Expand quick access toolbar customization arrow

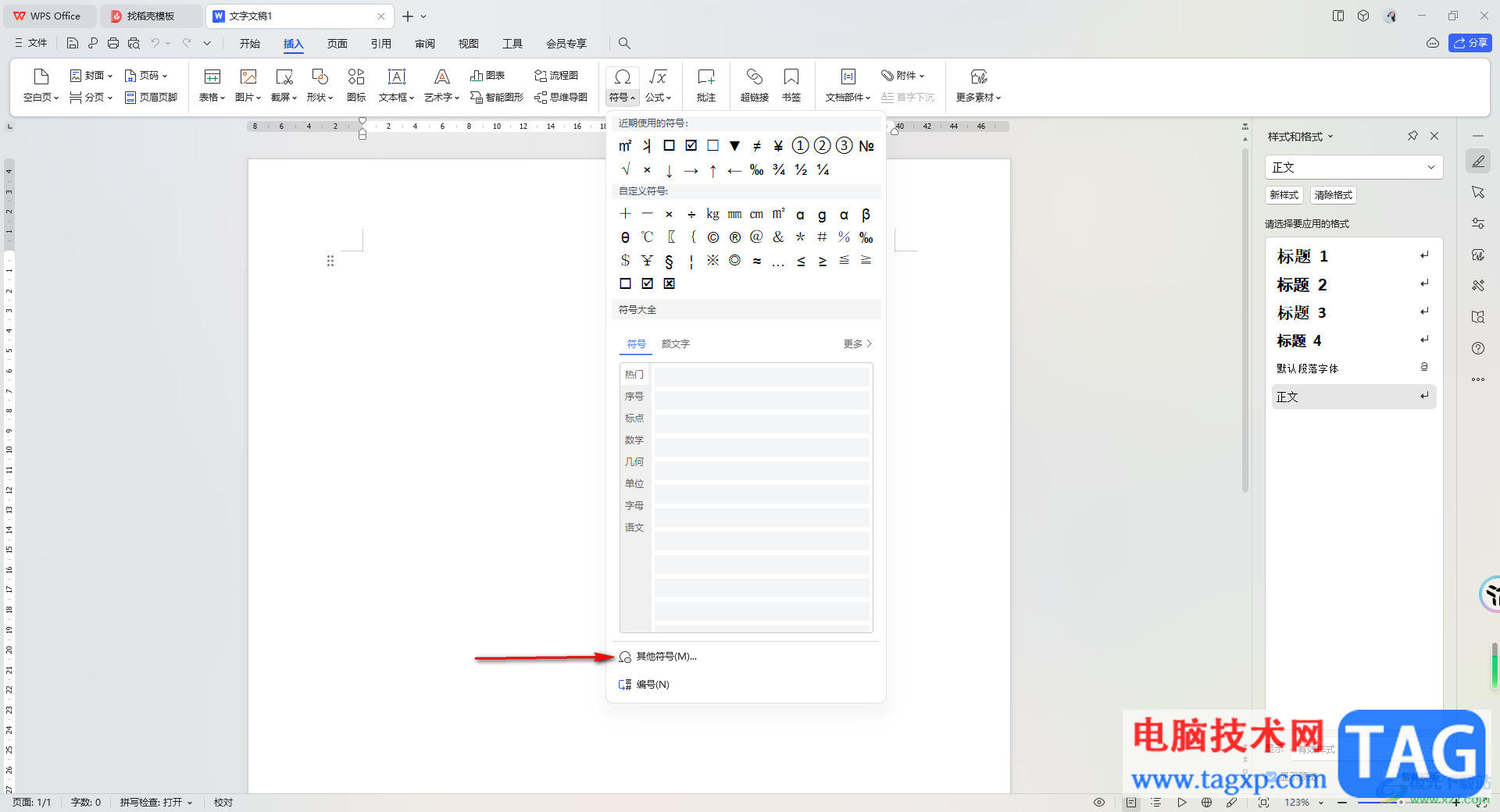207,44
